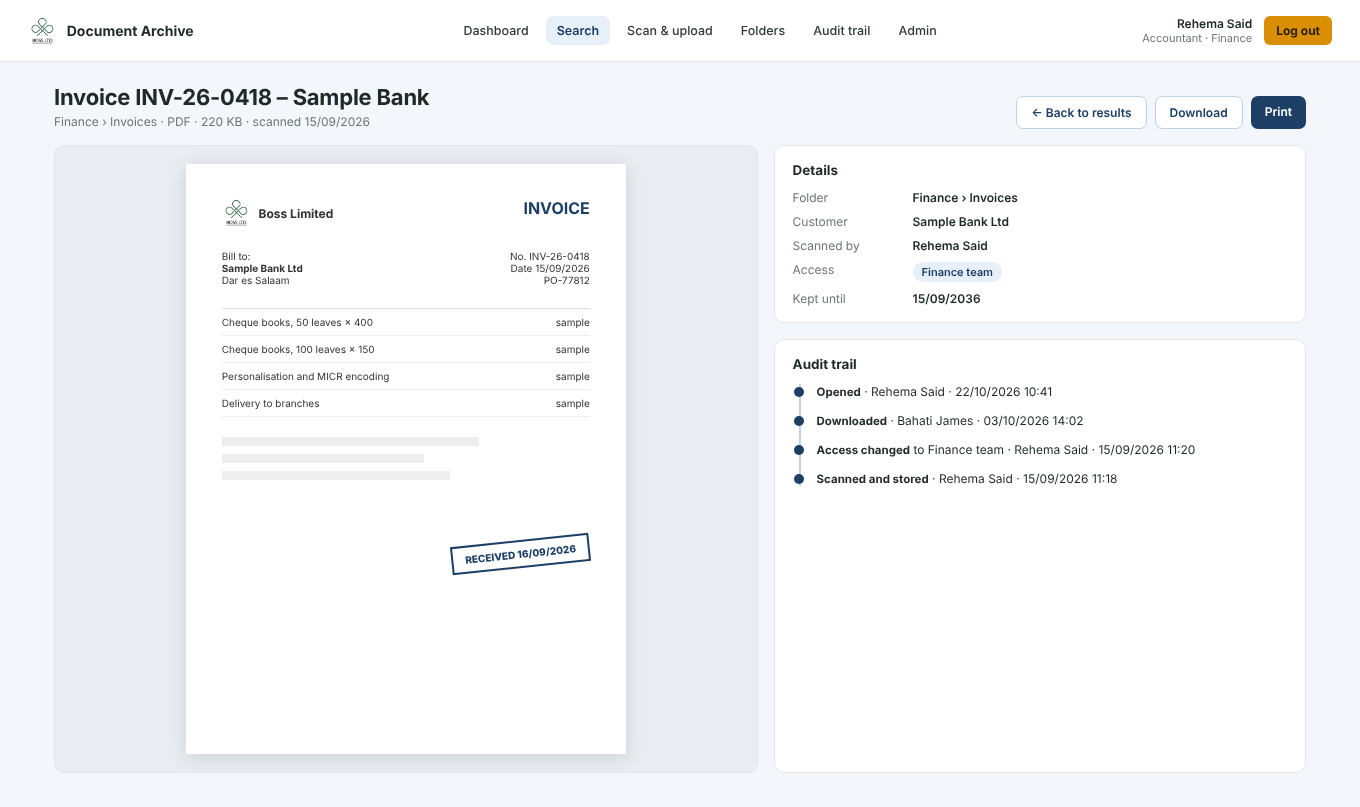Go back to results
1360x807 pixels.
click(x=1081, y=113)
